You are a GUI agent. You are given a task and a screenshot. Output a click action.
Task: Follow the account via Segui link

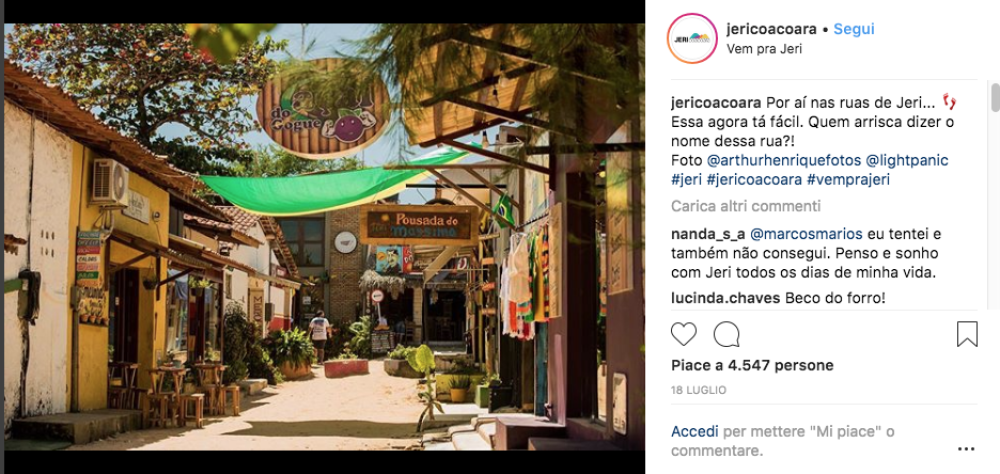point(854,29)
